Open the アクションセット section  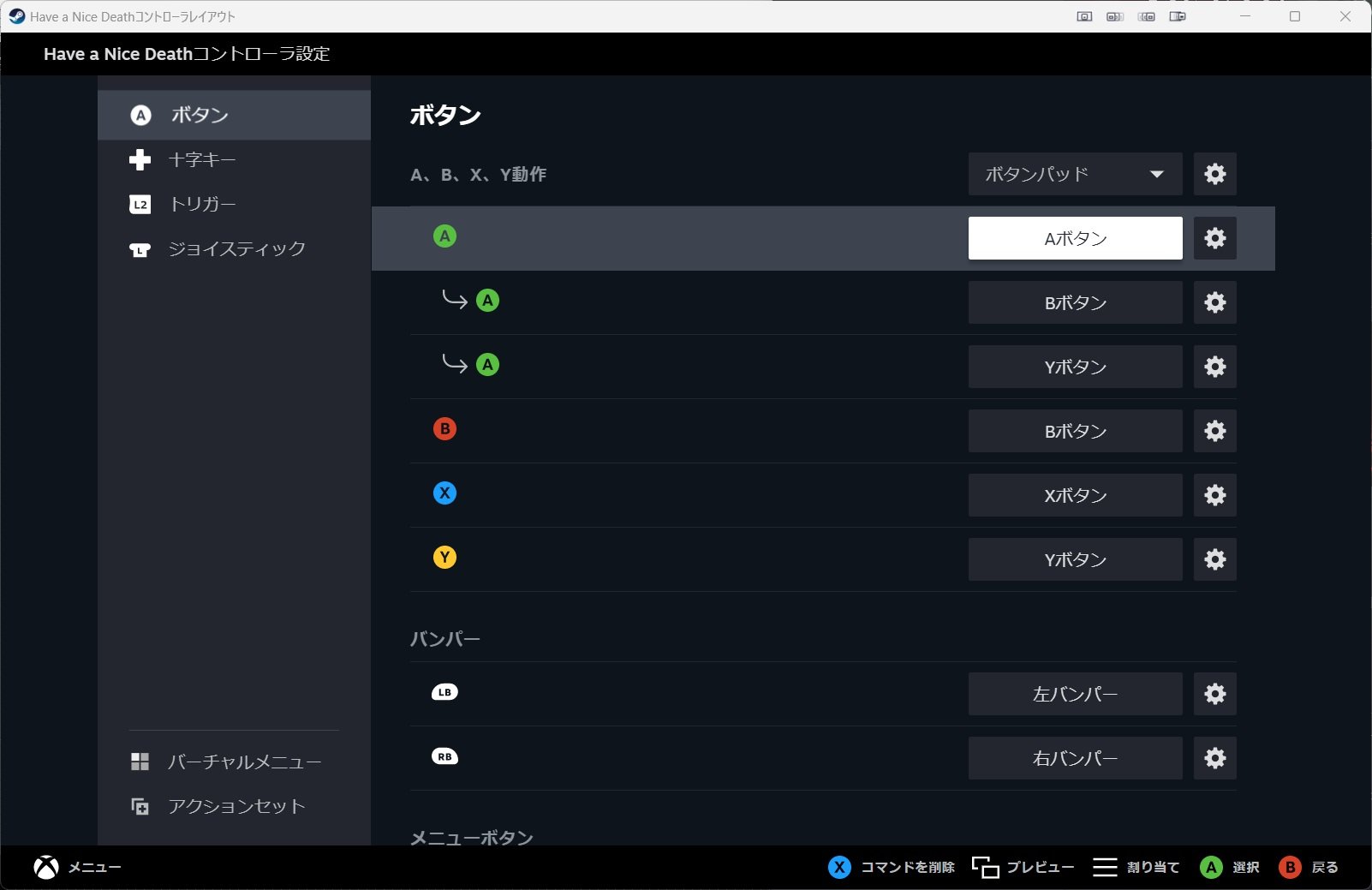click(x=234, y=806)
